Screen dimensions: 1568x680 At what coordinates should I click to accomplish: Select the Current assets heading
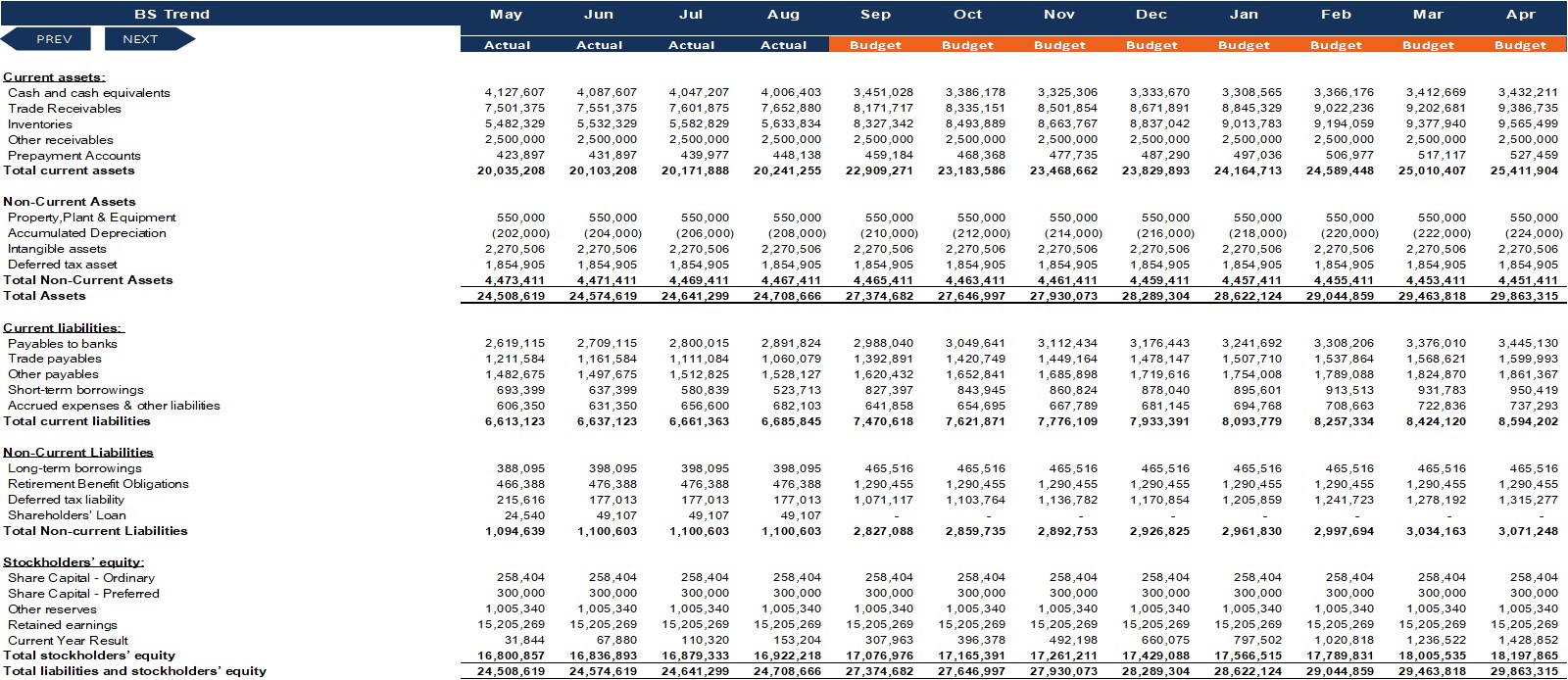coord(54,76)
